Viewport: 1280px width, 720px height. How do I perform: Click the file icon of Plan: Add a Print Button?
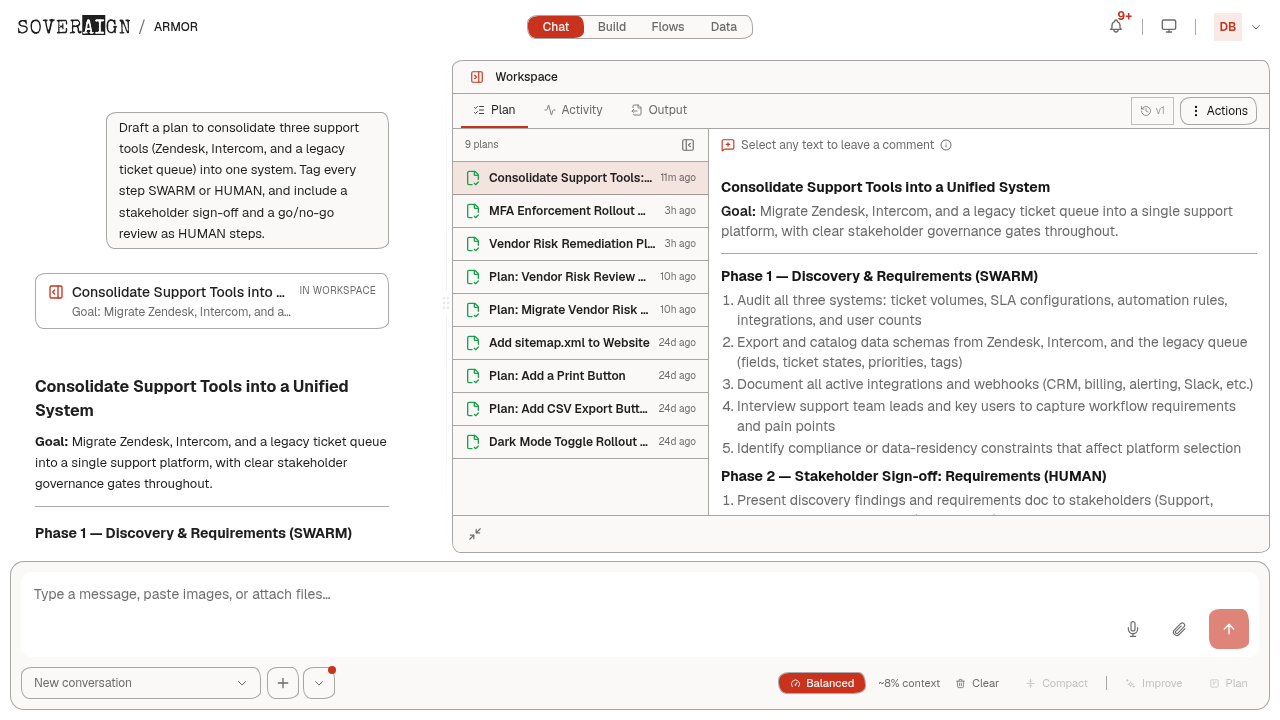473,376
